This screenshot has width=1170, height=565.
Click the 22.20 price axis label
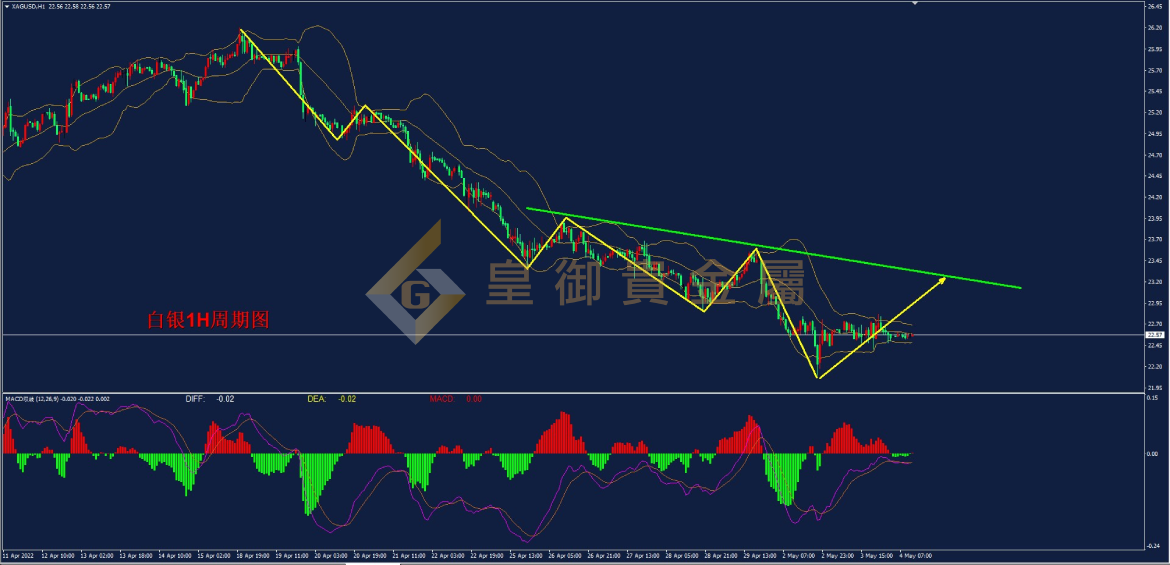click(1155, 366)
